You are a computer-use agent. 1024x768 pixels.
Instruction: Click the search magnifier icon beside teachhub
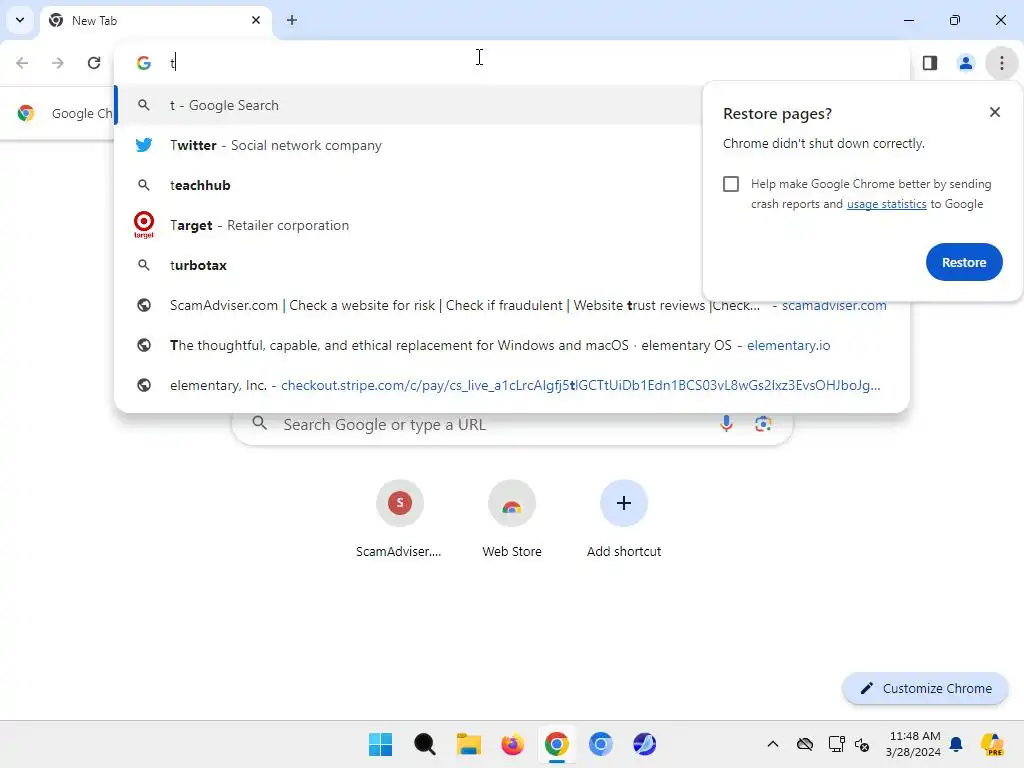[144, 185]
